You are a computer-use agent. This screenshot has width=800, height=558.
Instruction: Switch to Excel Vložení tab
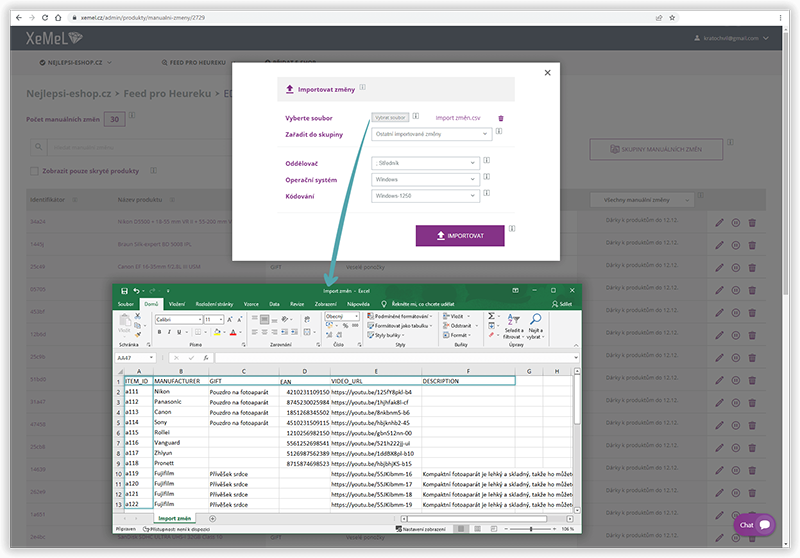pos(177,304)
